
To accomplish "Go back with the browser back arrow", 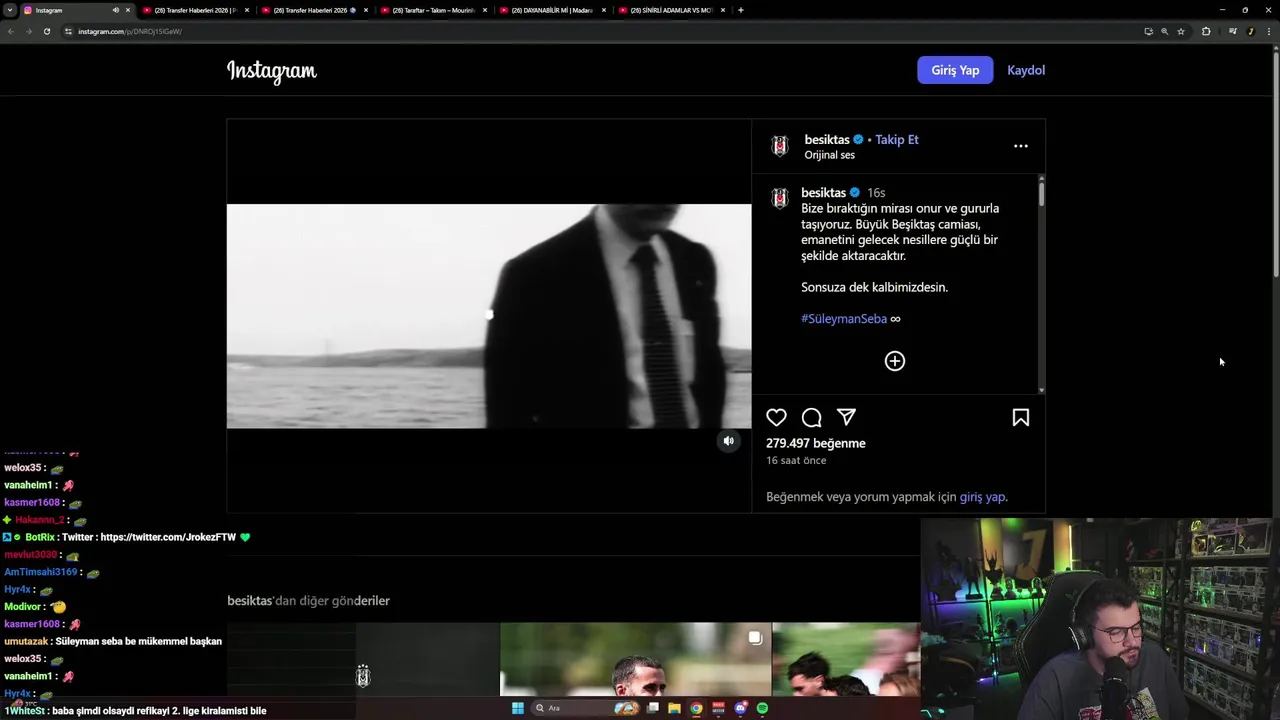I will pyautogui.click(x=10, y=31).
